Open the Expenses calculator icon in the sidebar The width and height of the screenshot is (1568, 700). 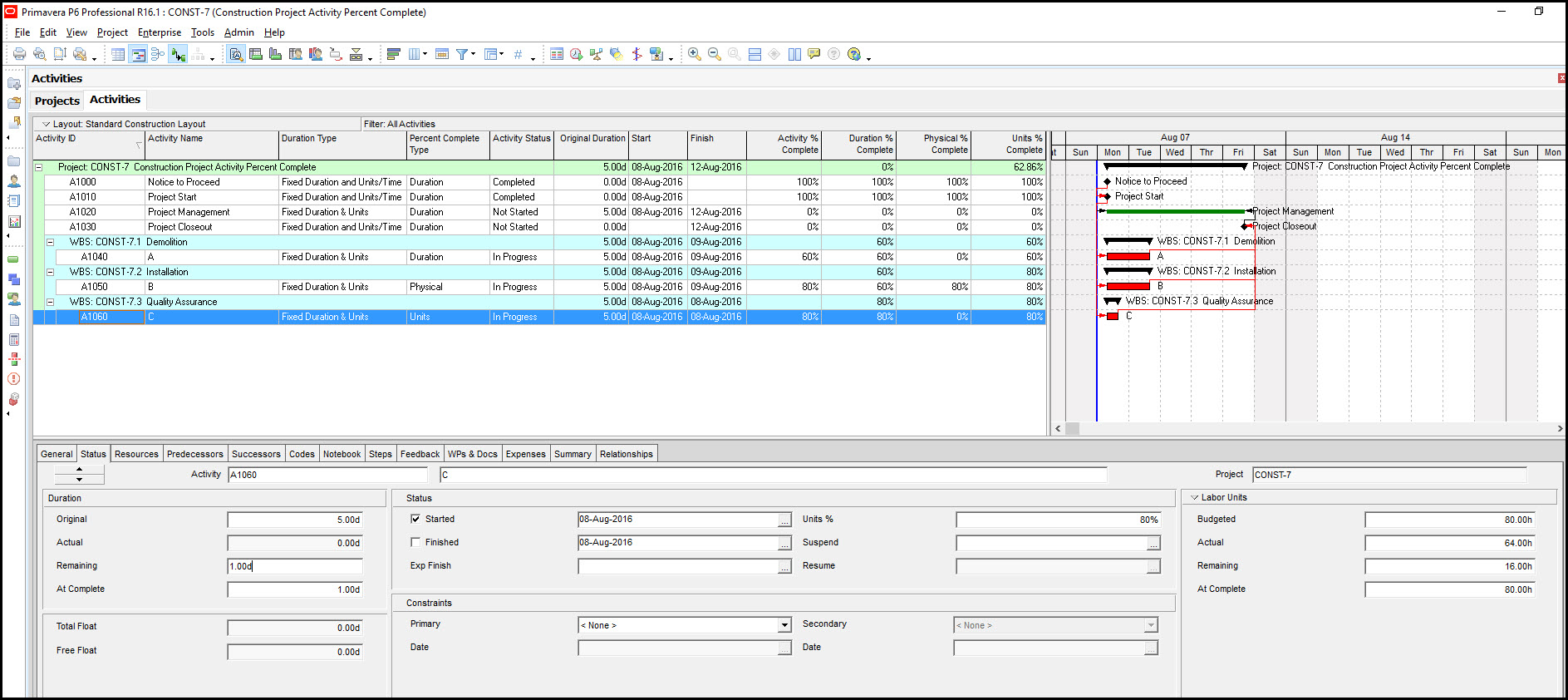pos(14,340)
